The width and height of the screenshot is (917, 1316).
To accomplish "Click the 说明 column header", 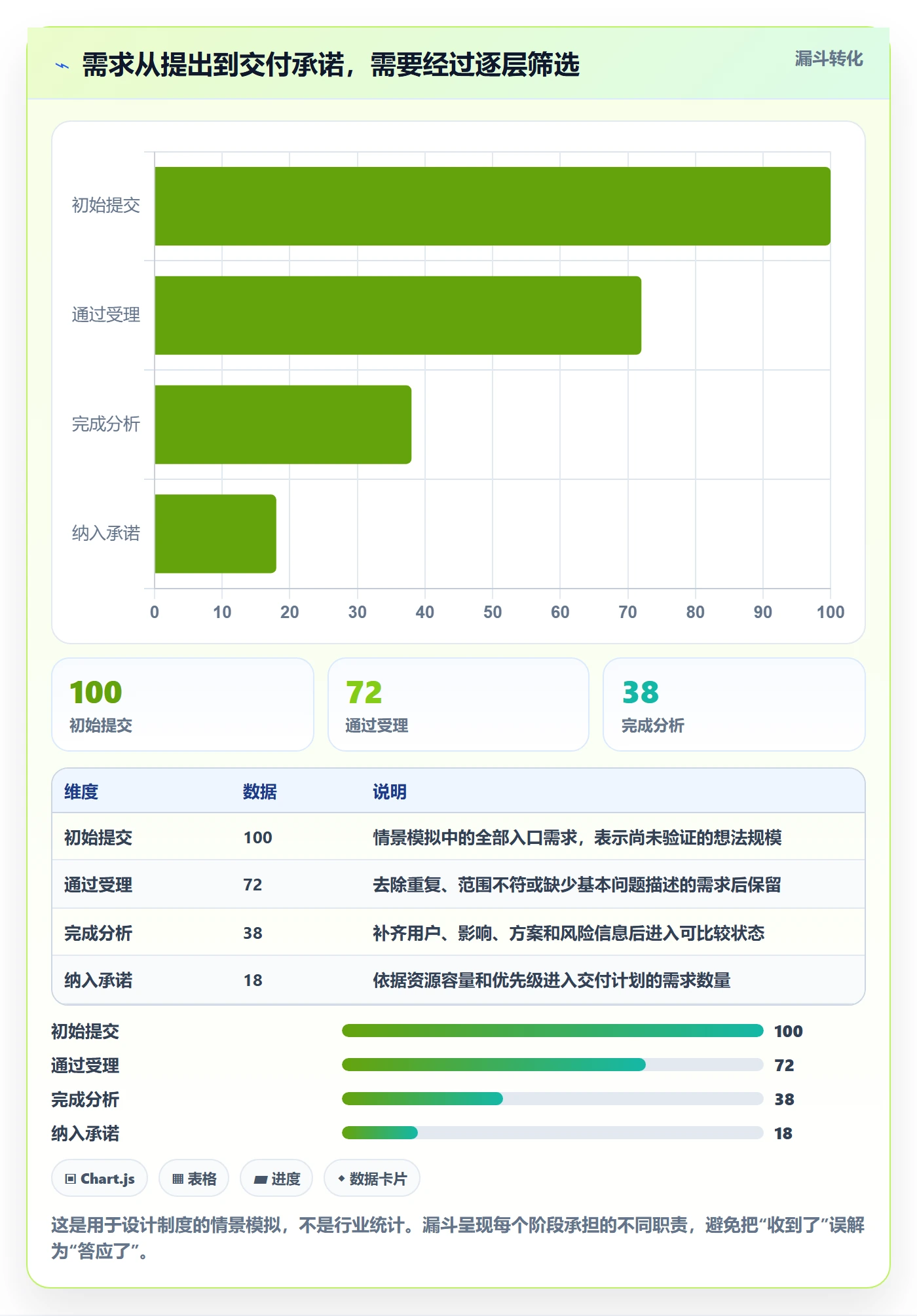I will pyautogui.click(x=390, y=792).
